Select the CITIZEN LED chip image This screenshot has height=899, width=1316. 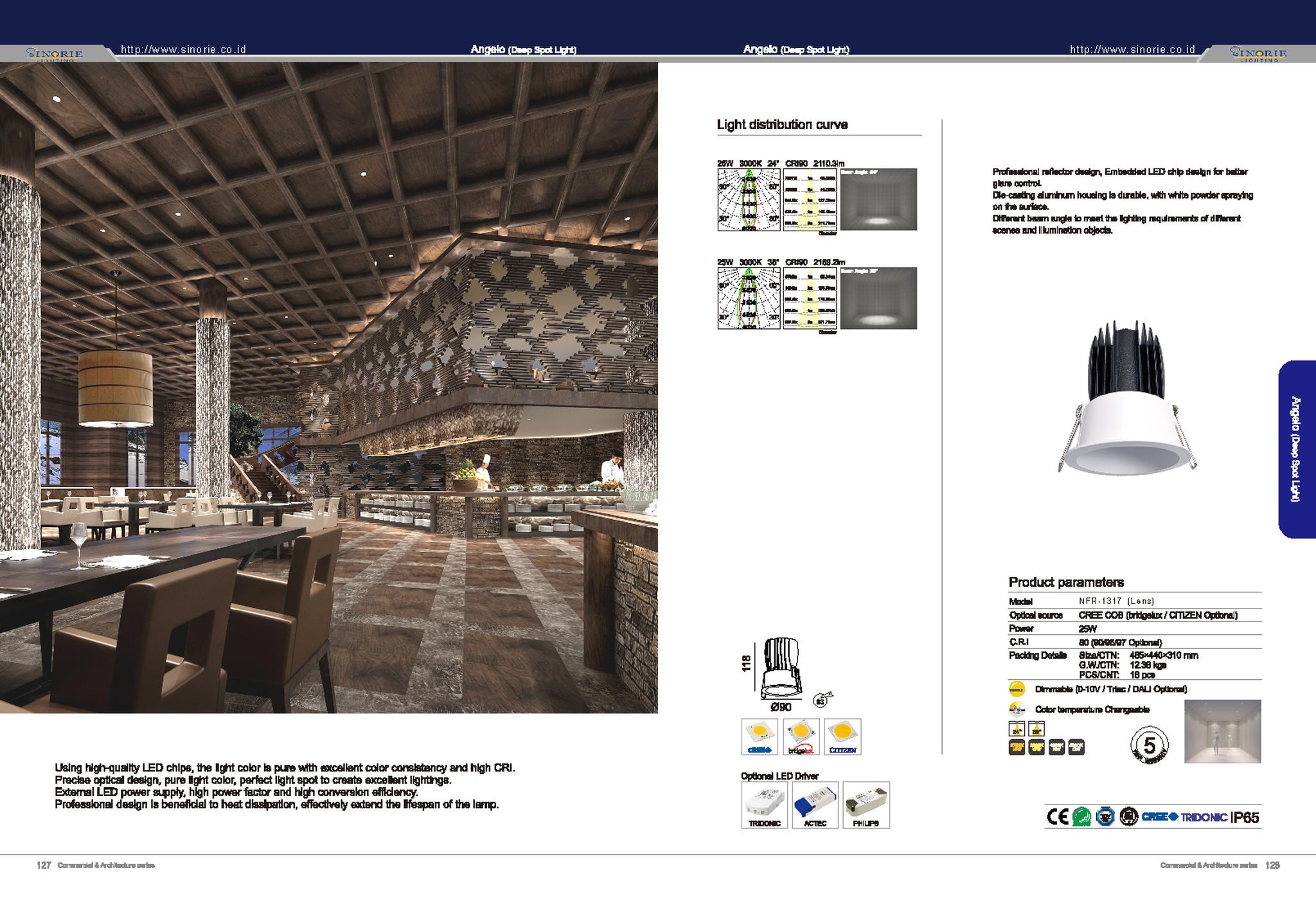[842, 736]
